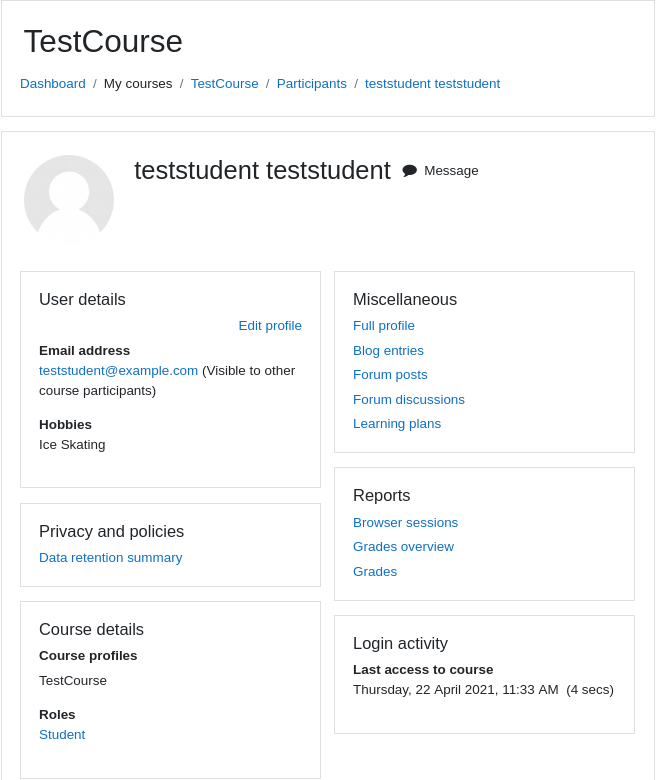The height and width of the screenshot is (780, 657).
Task: View Blog entries
Action: [x=388, y=351]
